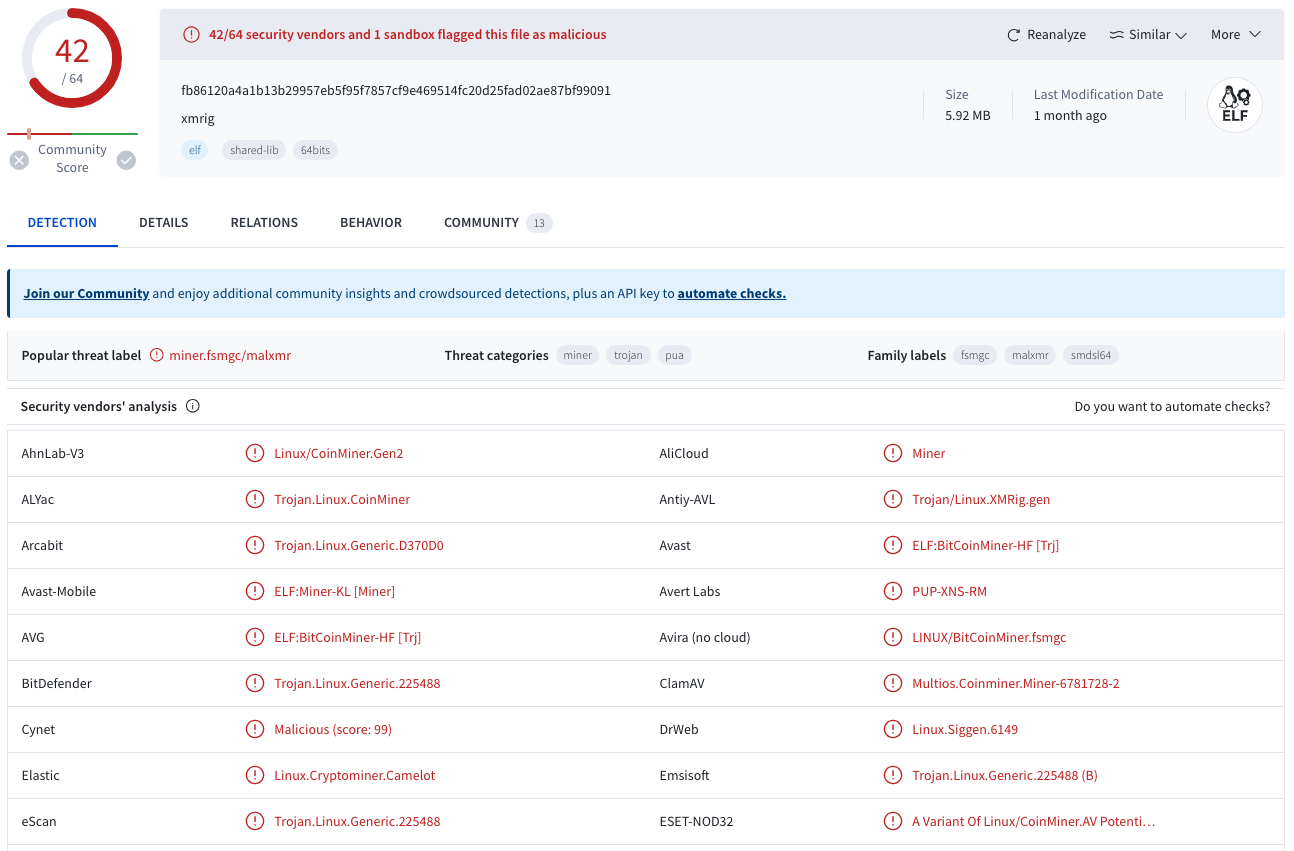This screenshot has height=851, width=1294.
Task: Click the eScan detection alert icon
Action: pyautogui.click(x=255, y=822)
